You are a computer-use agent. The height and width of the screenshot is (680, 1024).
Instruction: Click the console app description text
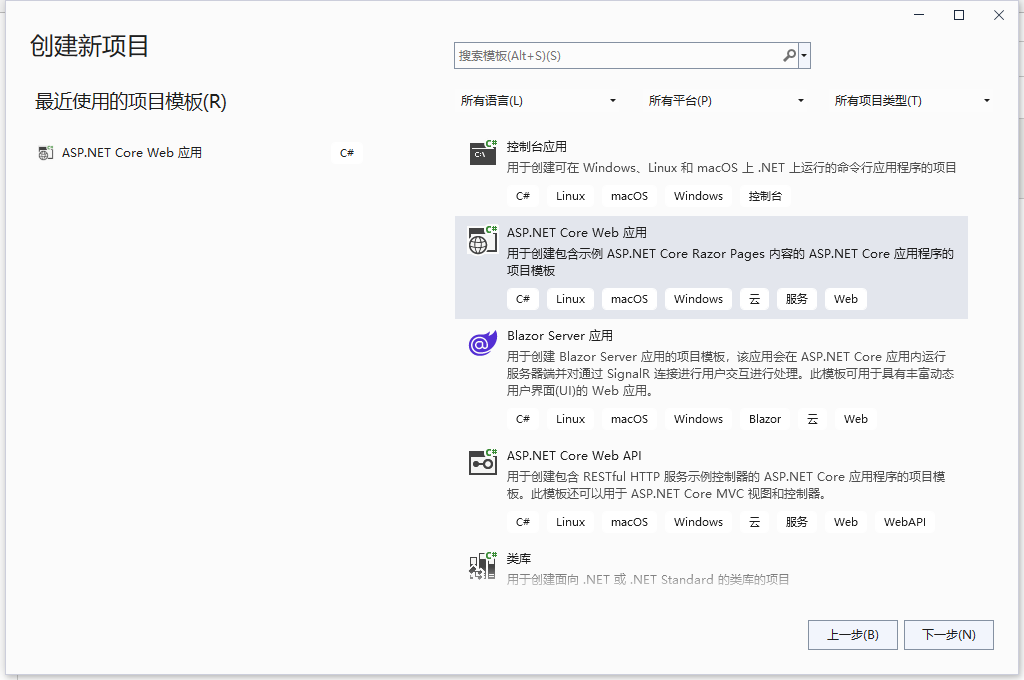[731, 168]
